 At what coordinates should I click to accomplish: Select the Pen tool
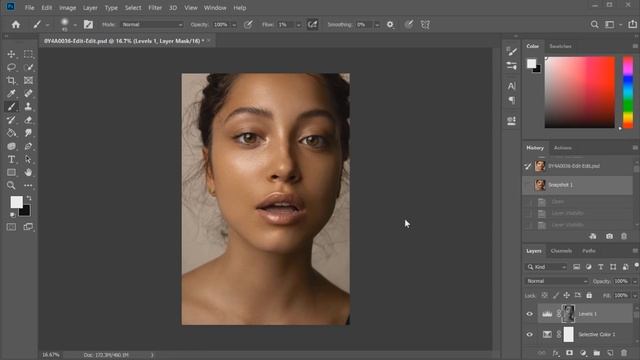[28, 146]
